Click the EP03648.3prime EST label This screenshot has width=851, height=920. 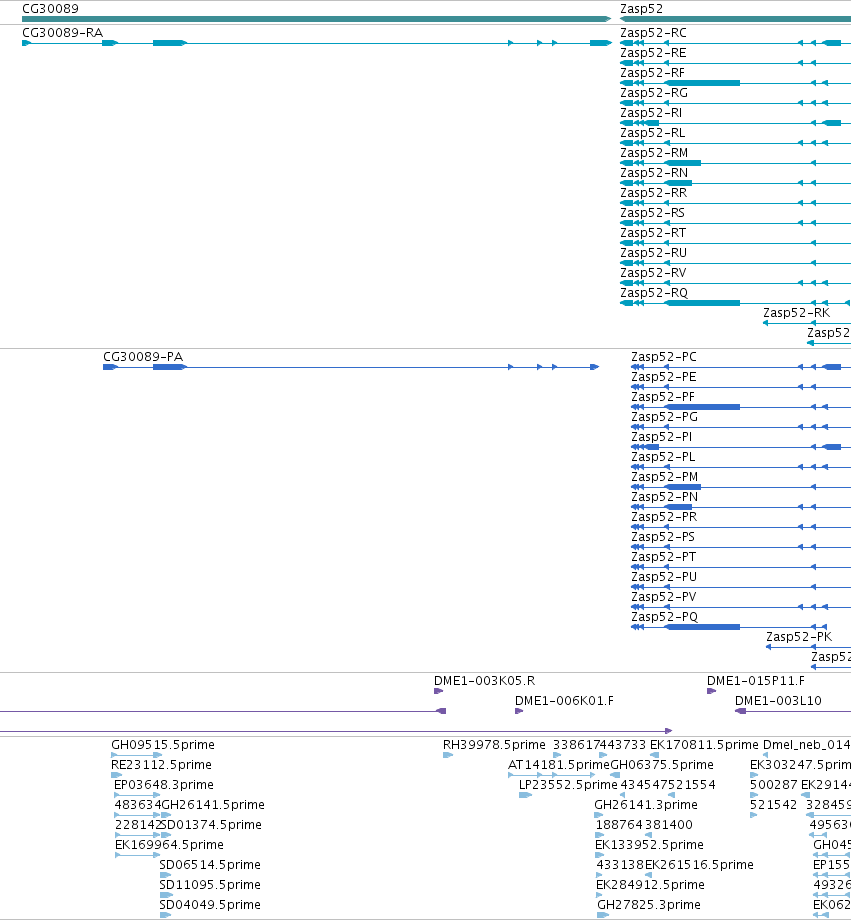coord(164,784)
